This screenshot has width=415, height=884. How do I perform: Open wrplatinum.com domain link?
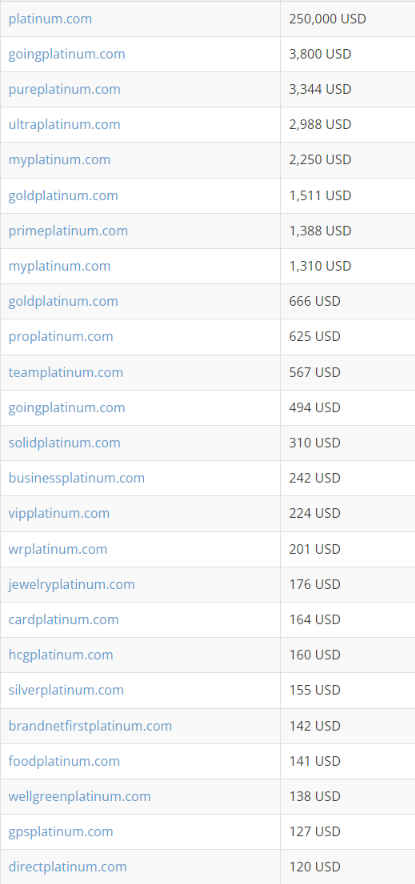click(x=58, y=549)
